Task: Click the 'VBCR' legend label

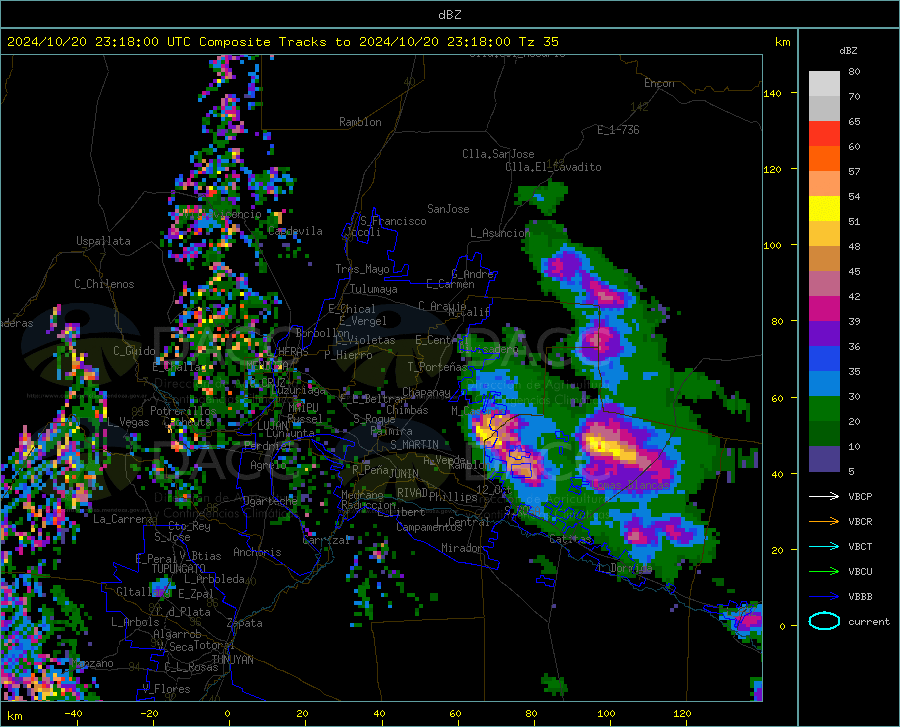Action: (860, 522)
